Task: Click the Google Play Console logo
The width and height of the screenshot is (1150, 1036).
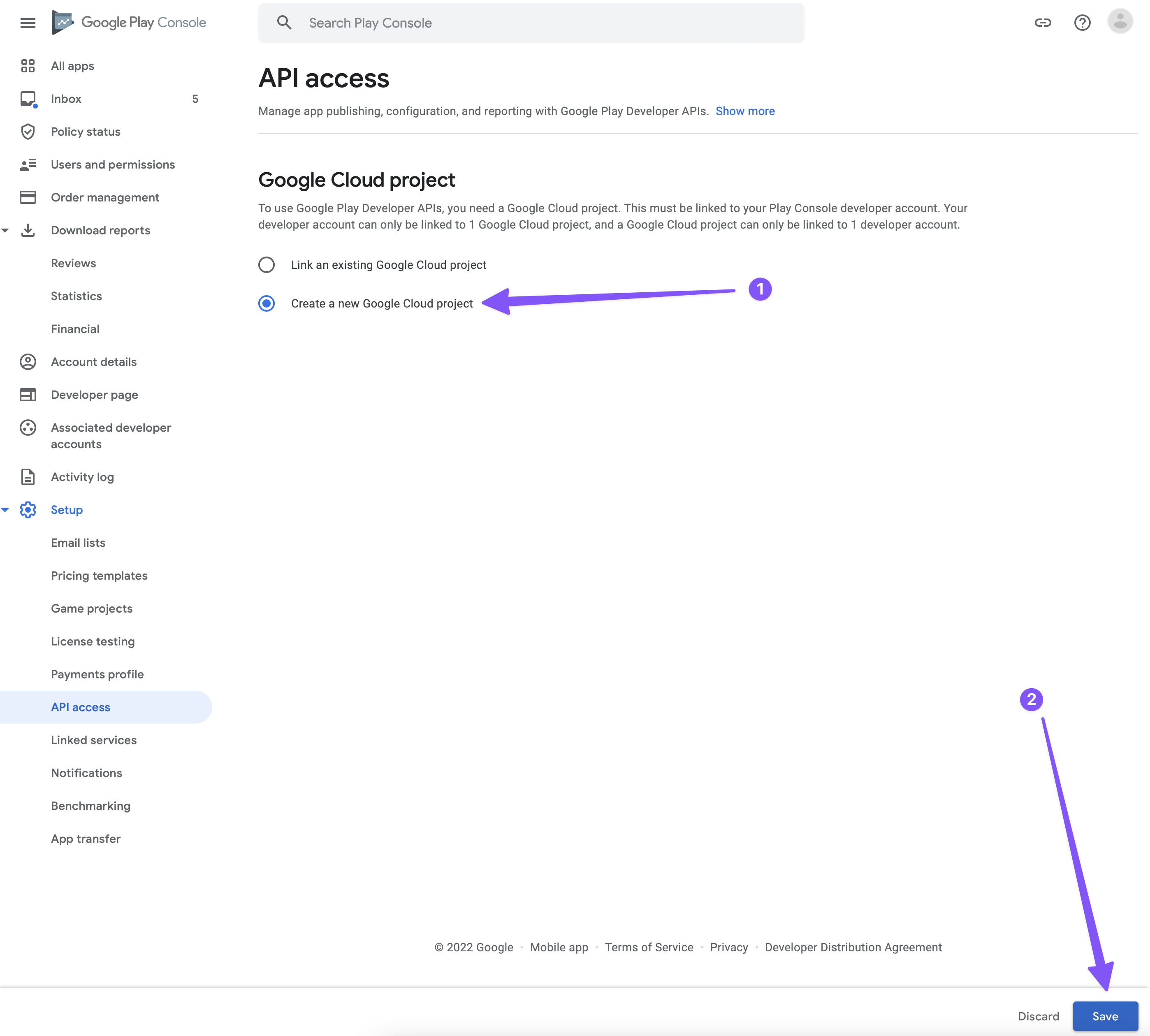Action: coord(129,23)
